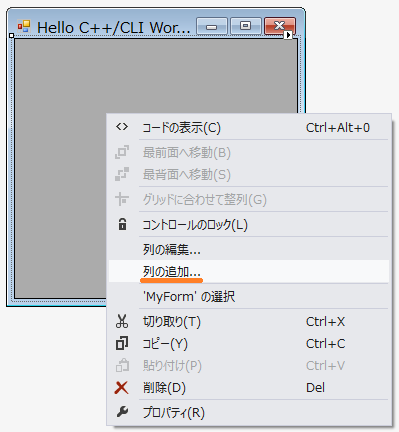399x432 pixels.
Task: Click the Ctrl+Alt+0 shortcut text
Action: (x=338, y=128)
